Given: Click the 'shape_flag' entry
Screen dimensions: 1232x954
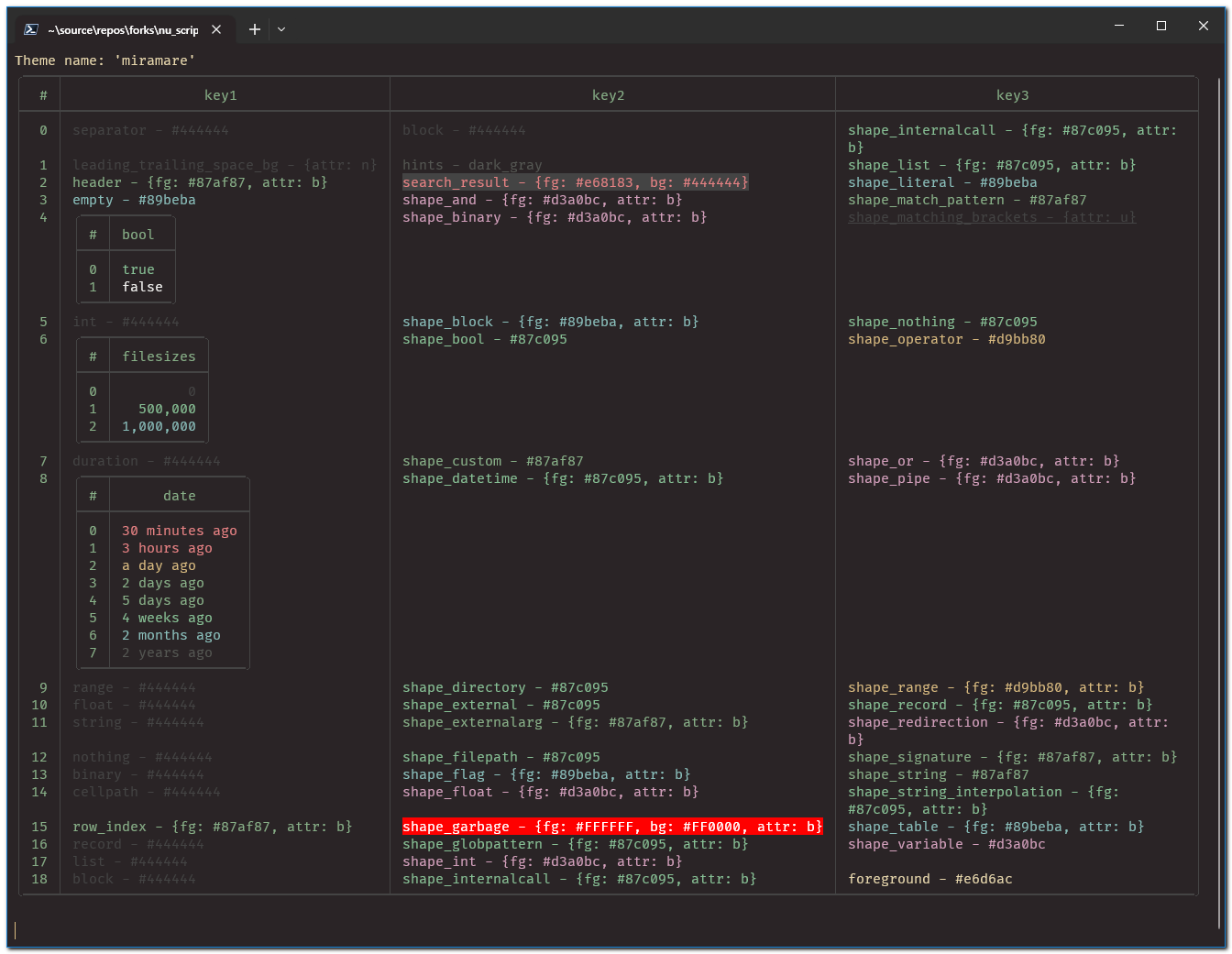Looking at the screenshot, I should (546, 774).
